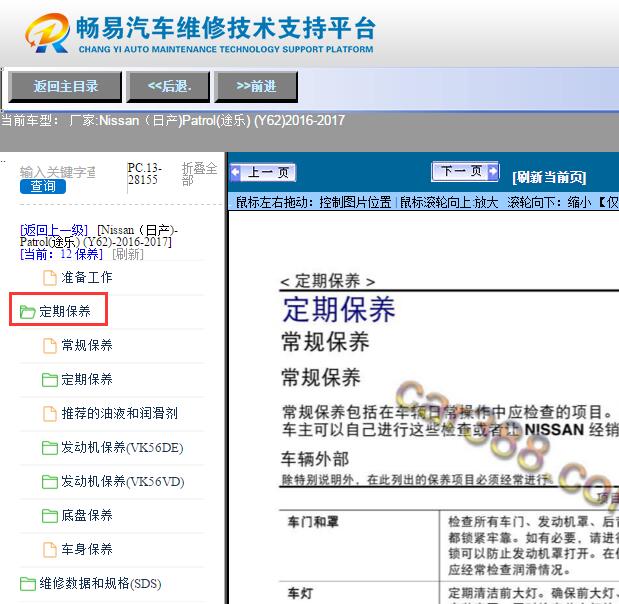The width and height of the screenshot is (619, 604).
Task: Click folder icon beside 底盘保养
Action: [x=50, y=516]
